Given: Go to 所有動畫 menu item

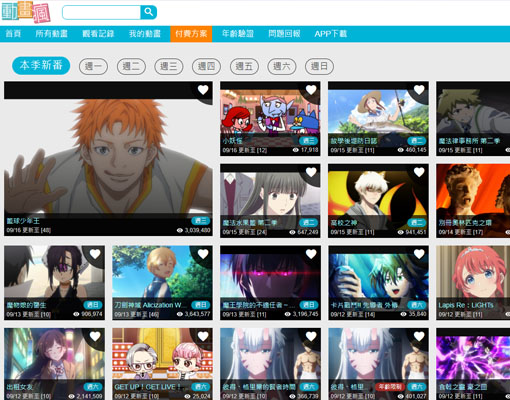Looking at the screenshot, I should click(x=51, y=34).
